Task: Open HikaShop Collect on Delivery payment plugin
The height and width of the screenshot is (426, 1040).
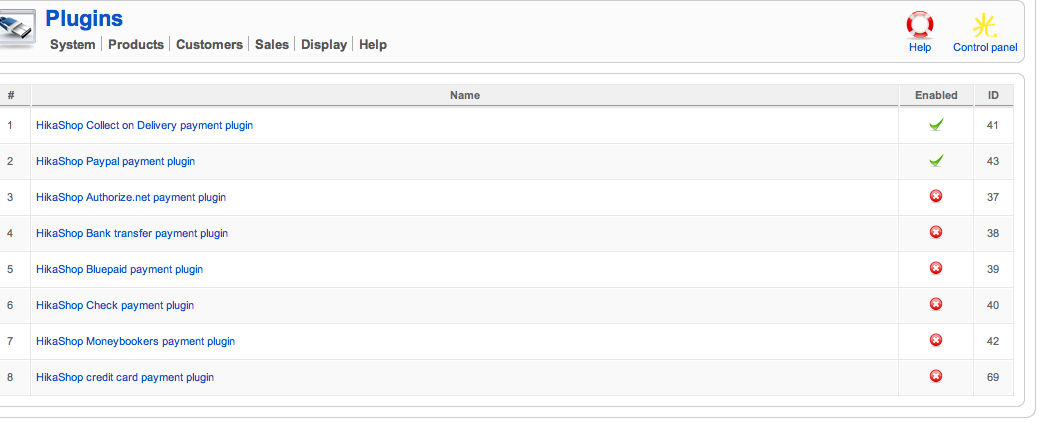Action: click(x=145, y=125)
